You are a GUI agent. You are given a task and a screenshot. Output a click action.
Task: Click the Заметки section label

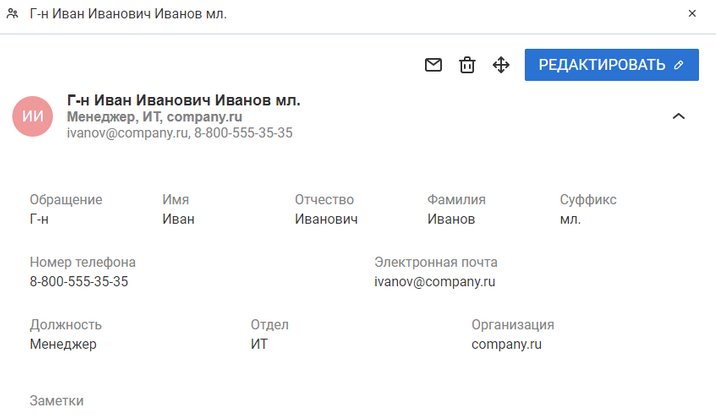coord(57,400)
